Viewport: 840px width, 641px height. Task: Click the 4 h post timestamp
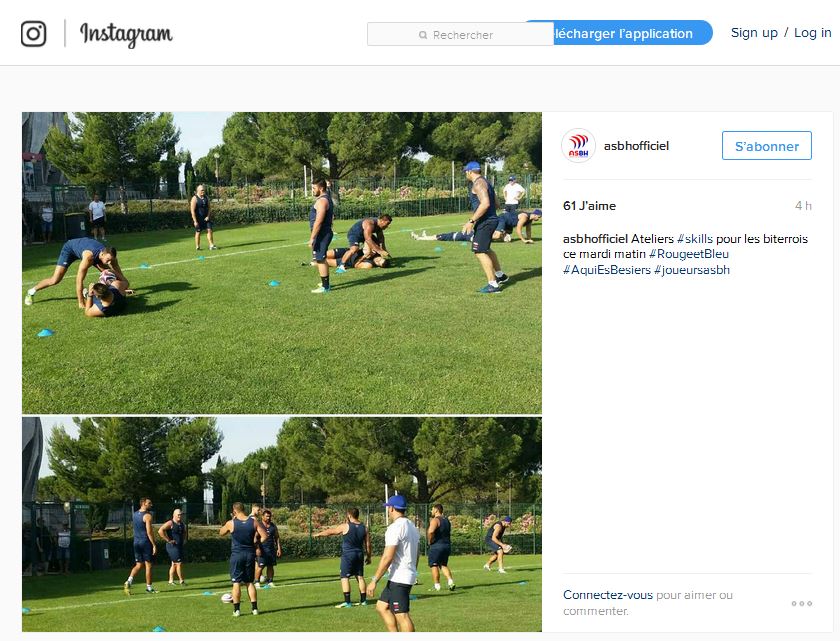click(803, 206)
